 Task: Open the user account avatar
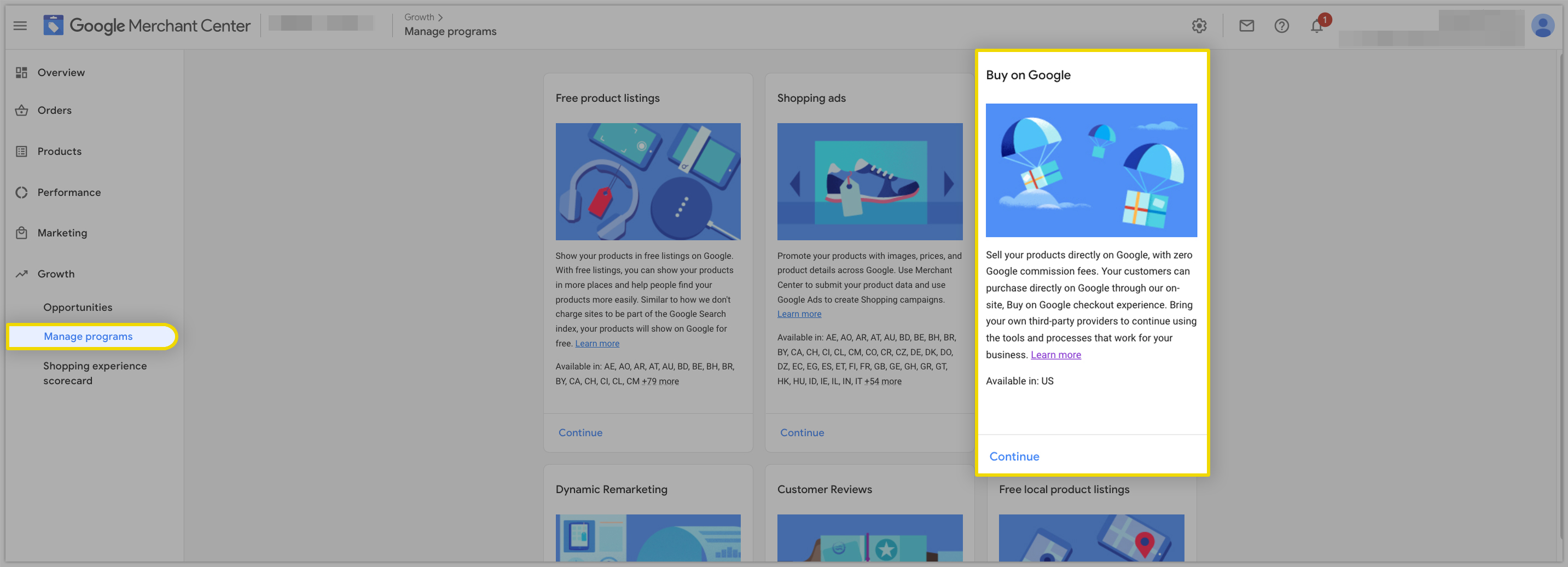point(1543,26)
